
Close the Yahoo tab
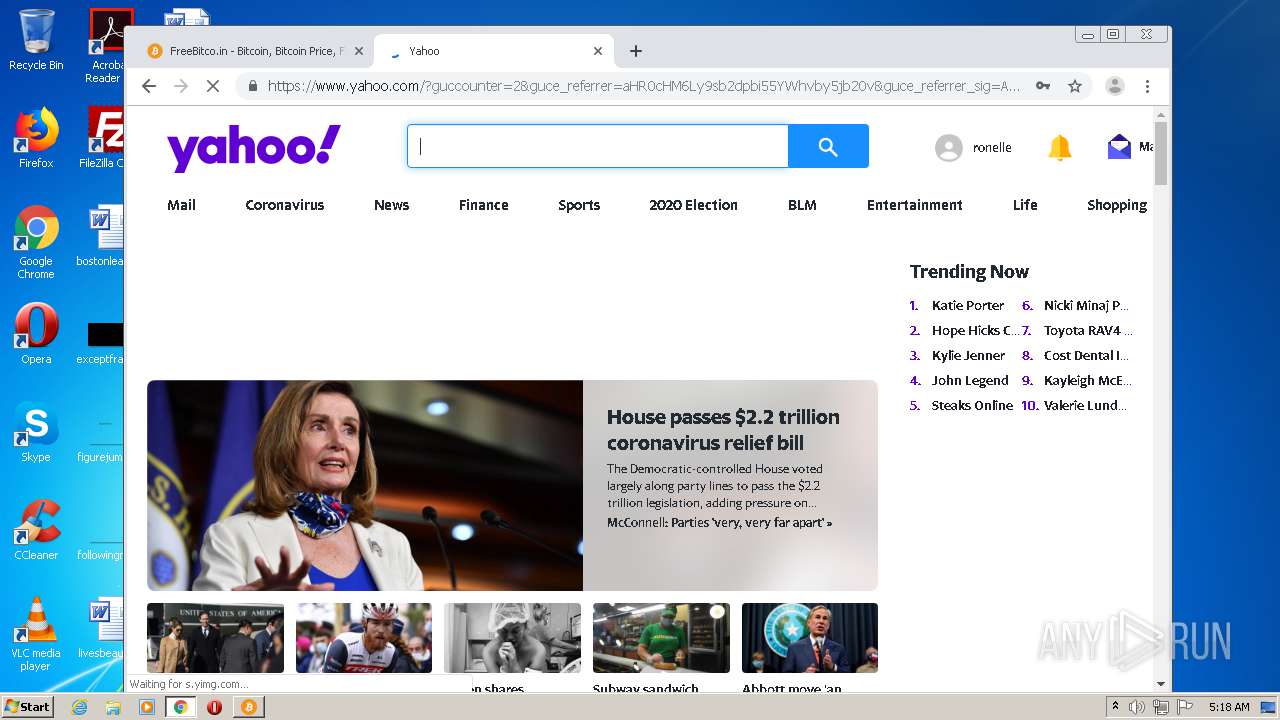click(x=598, y=51)
